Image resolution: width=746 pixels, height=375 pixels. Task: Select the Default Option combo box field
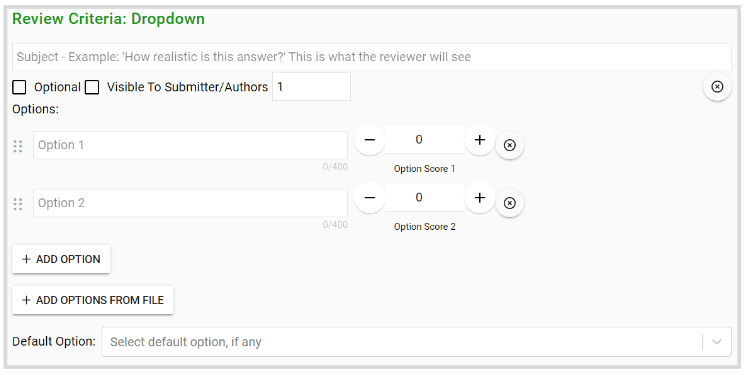(416, 342)
